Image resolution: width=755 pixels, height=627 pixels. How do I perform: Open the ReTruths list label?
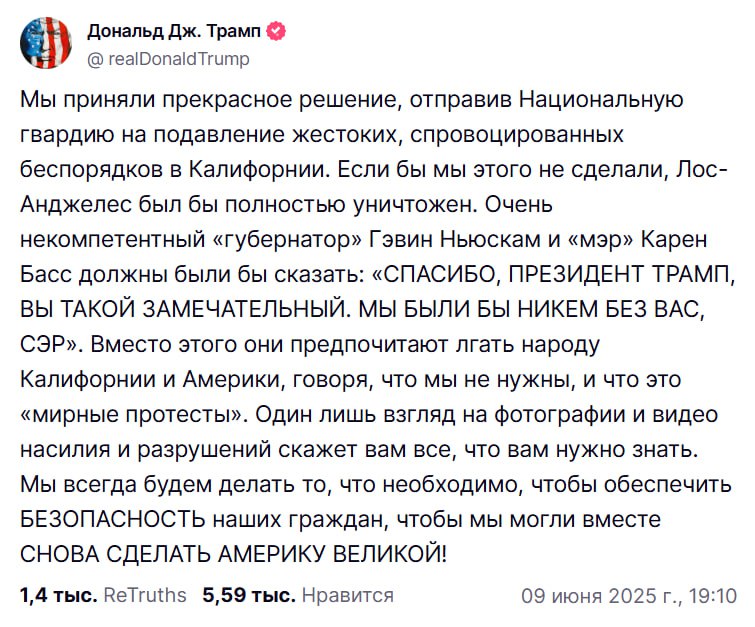pos(145,595)
